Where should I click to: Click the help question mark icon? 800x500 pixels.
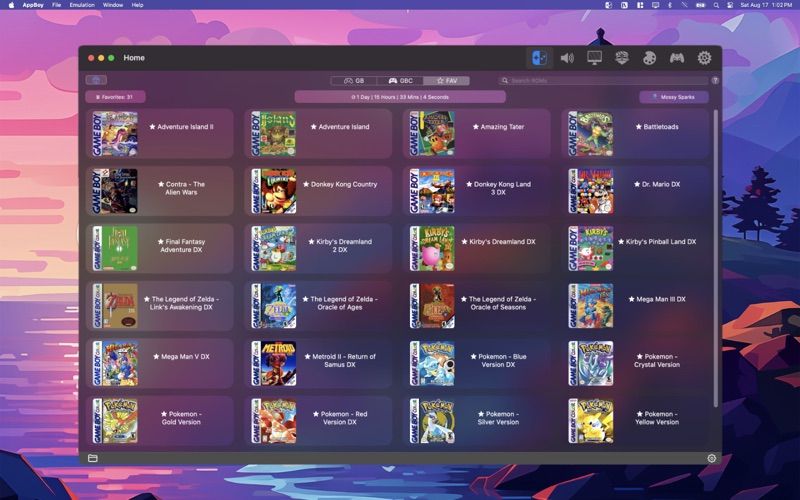tap(715, 80)
